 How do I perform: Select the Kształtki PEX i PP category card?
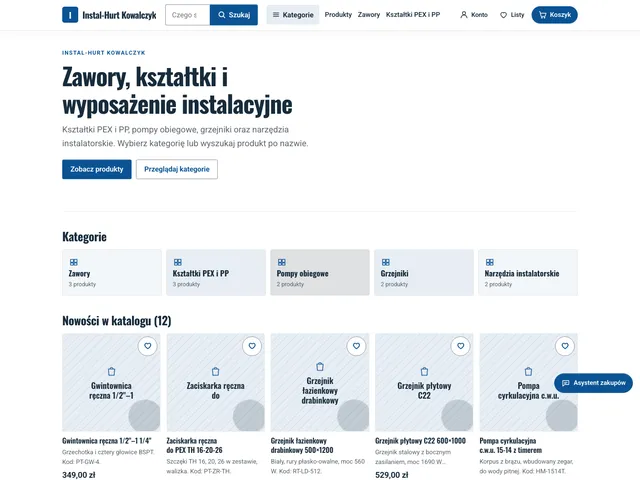tap(216, 272)
